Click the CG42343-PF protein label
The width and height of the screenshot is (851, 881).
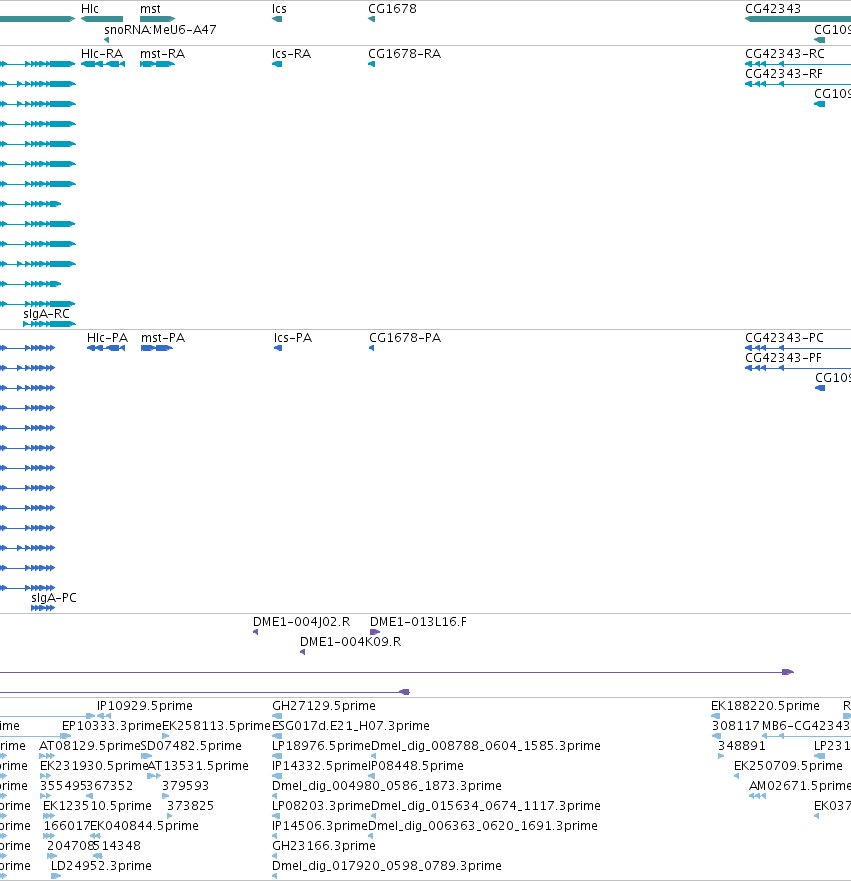point(783,358)
